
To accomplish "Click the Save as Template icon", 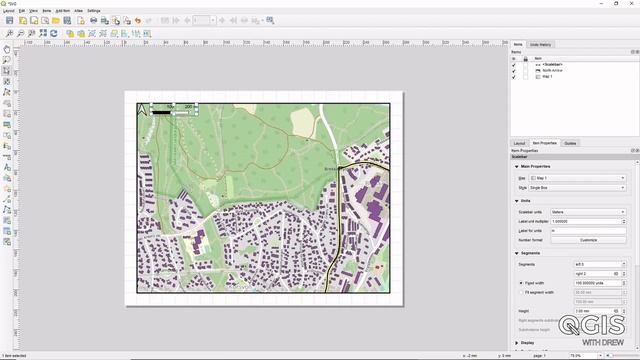I will click(67, 20).
